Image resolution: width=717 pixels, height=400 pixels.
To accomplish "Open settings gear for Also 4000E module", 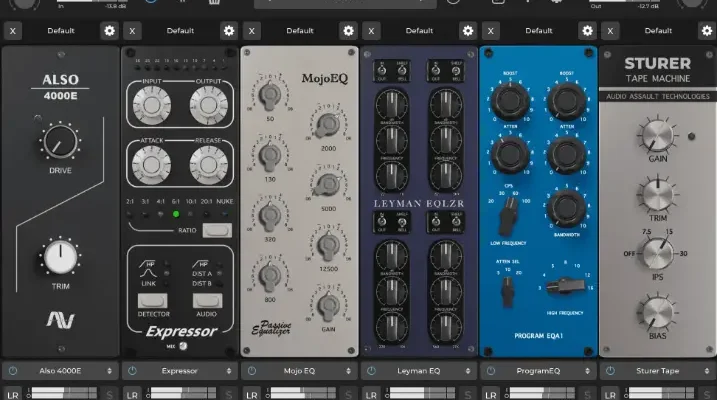I will point(109,31).
